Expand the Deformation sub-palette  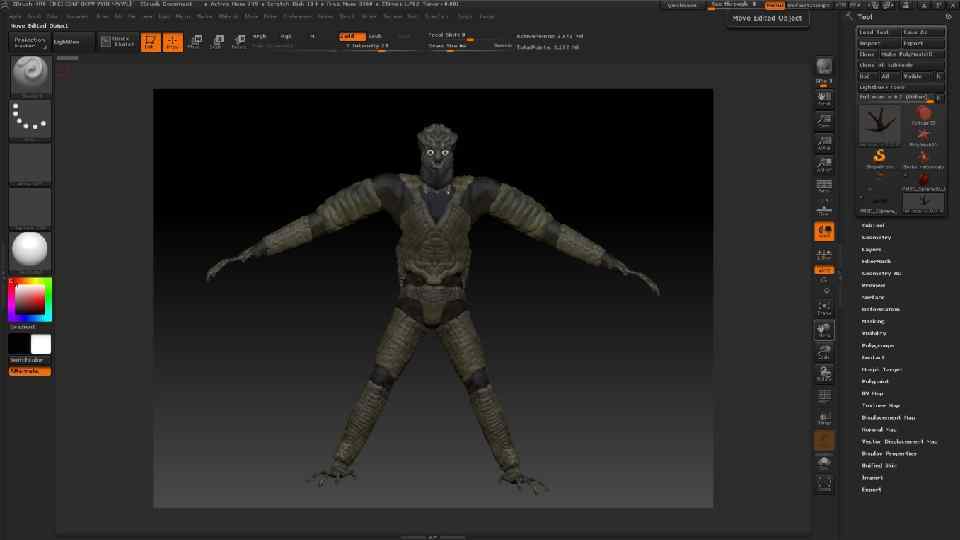pyautogui.click(x=880, y=309)
